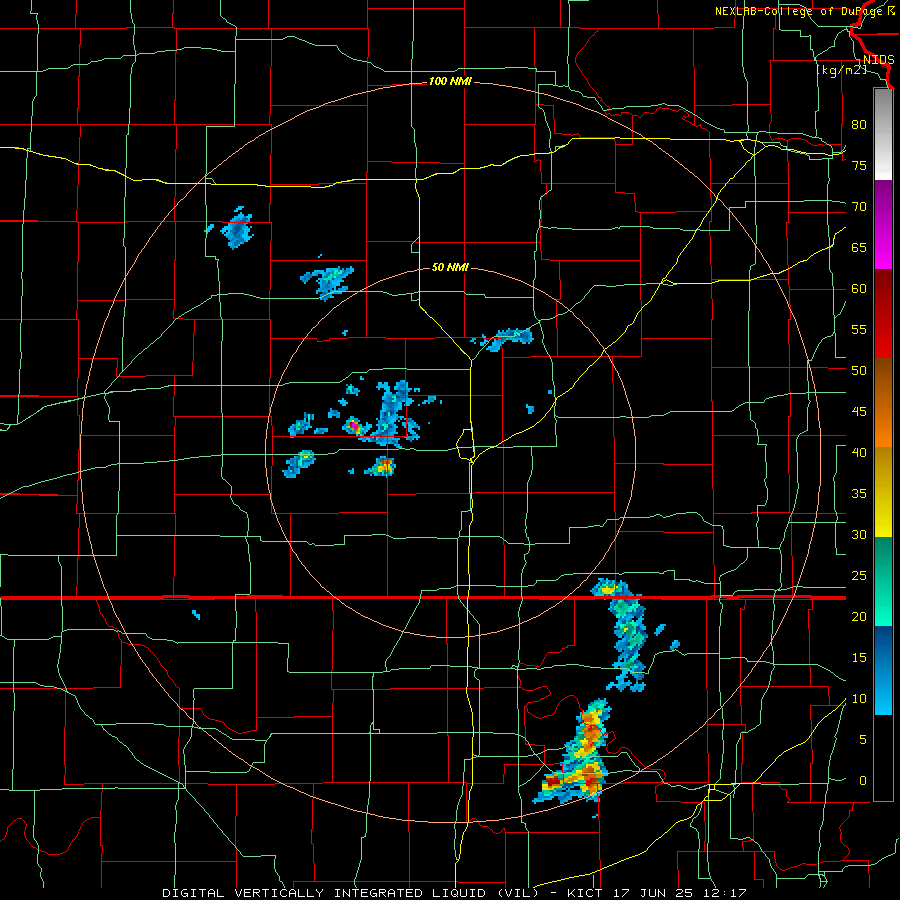Click the 25 value on the scale
900x900 pixels.
(859, 575)
